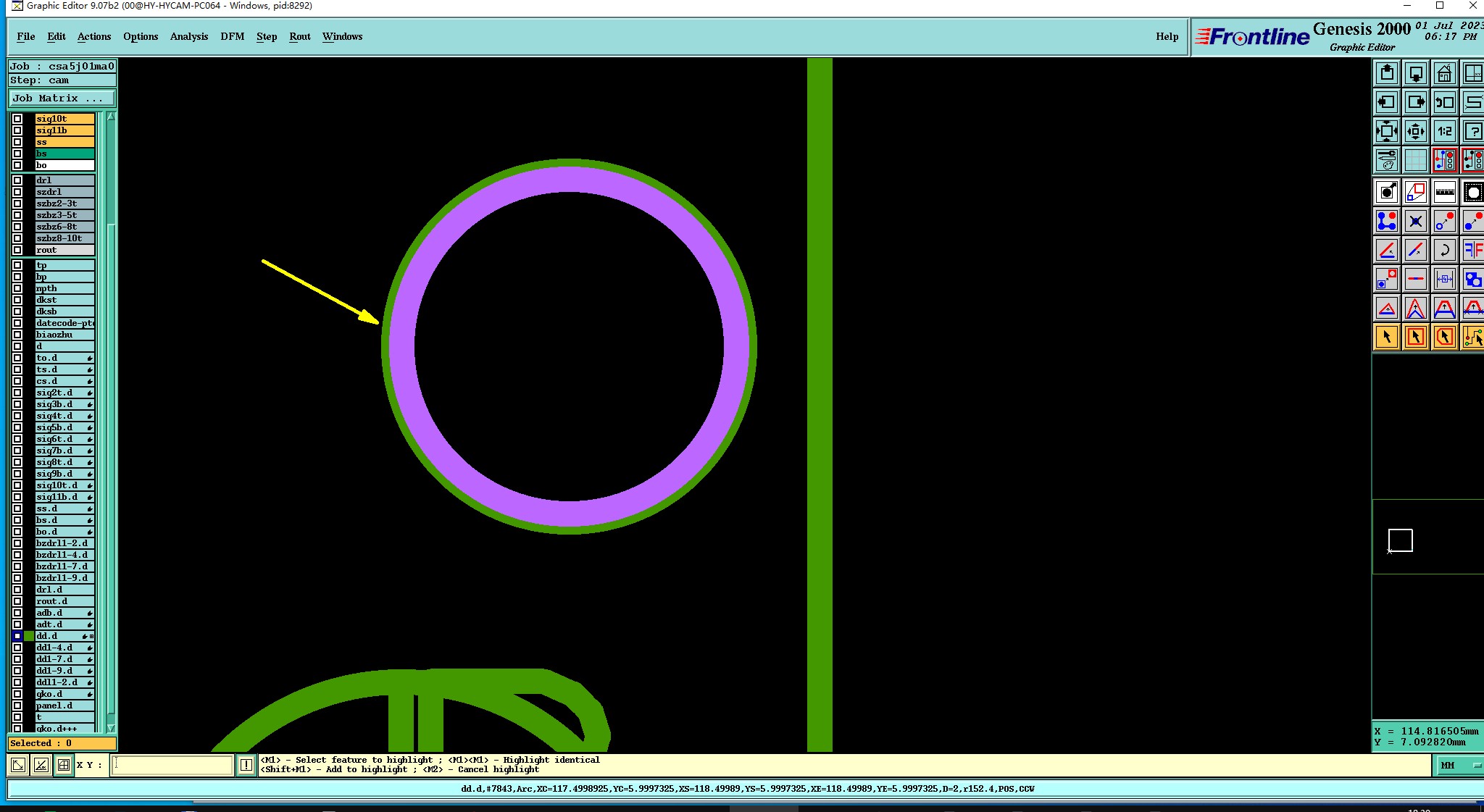Open the DFM menu
The image size is (1484, 812).
coord(232,36)
